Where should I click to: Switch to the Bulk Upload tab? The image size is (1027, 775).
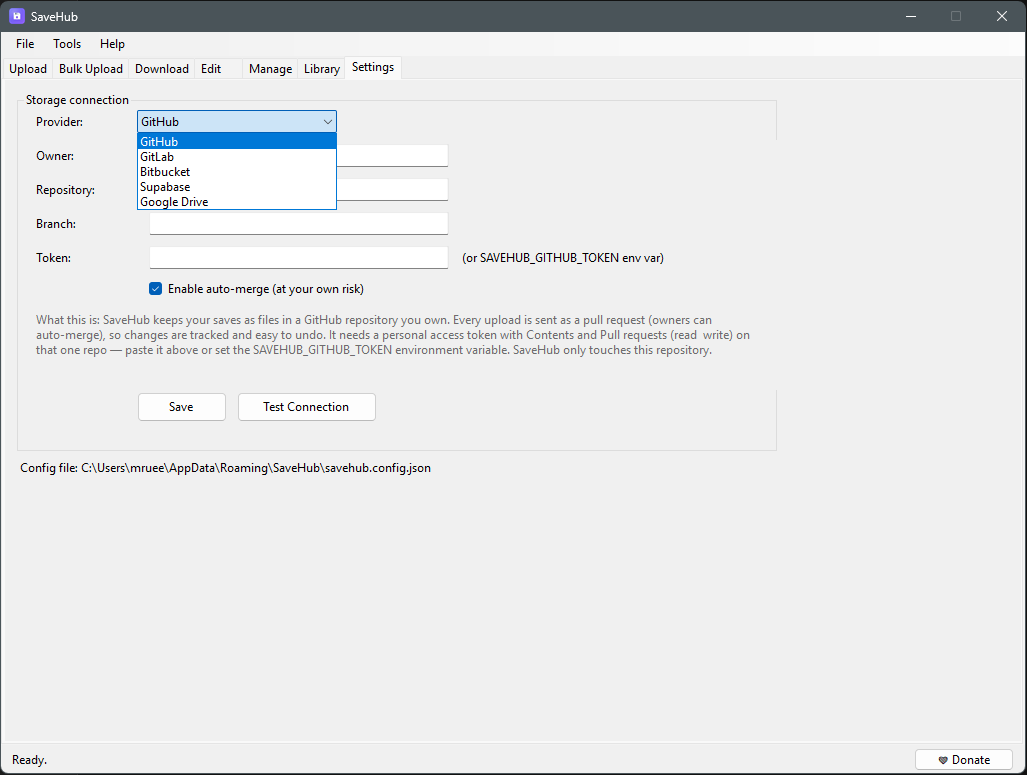pos(90,69)
